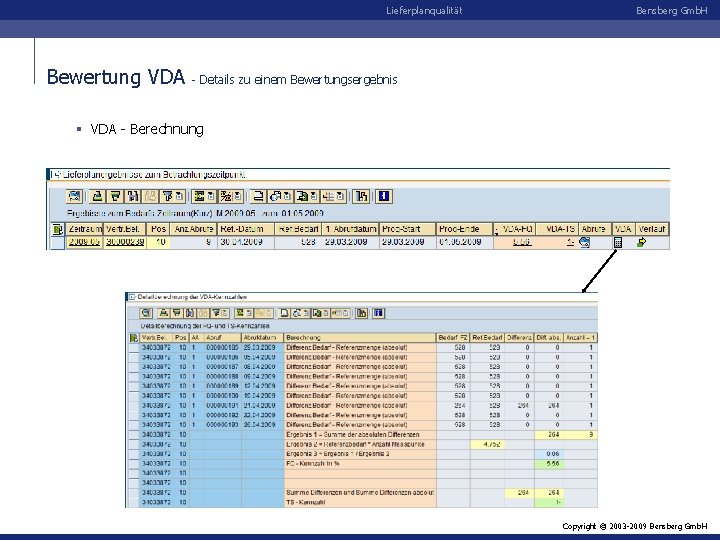Click Total sum icon in Detailberechnung toolbar
This screenshot has height=540, width=720.
[x=240, y=313]
